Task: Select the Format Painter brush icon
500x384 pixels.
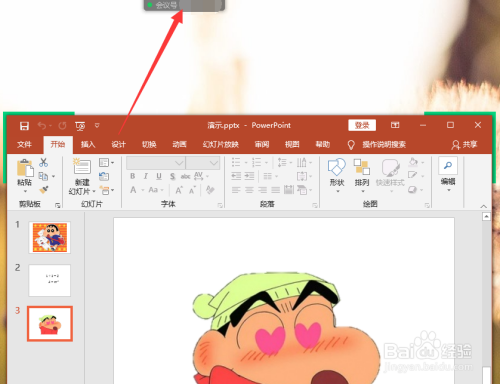Action: [x=44, y=190]
